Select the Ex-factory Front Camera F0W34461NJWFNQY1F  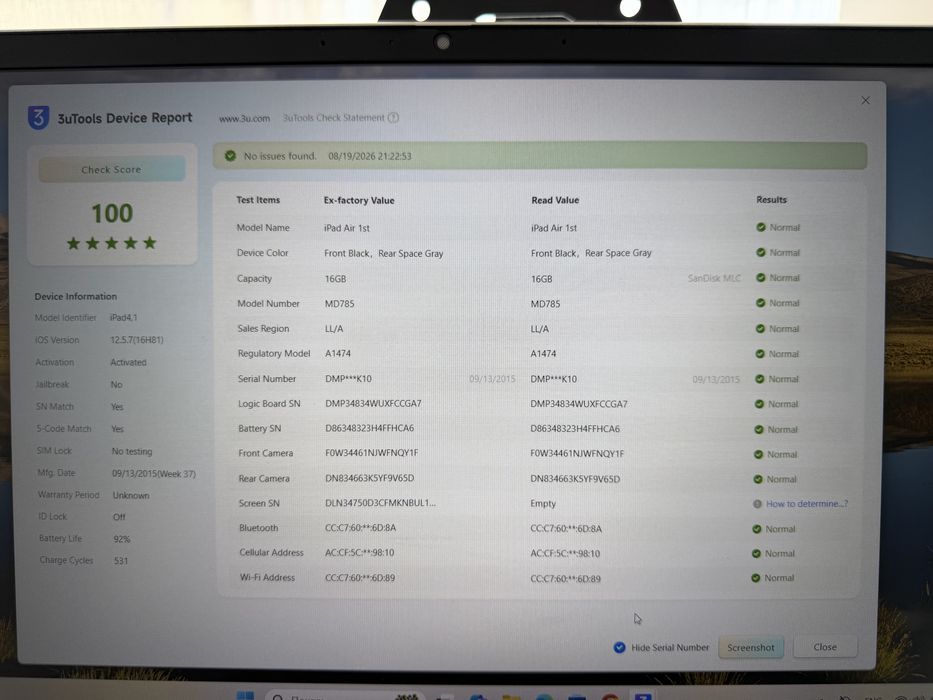point(371,453)
